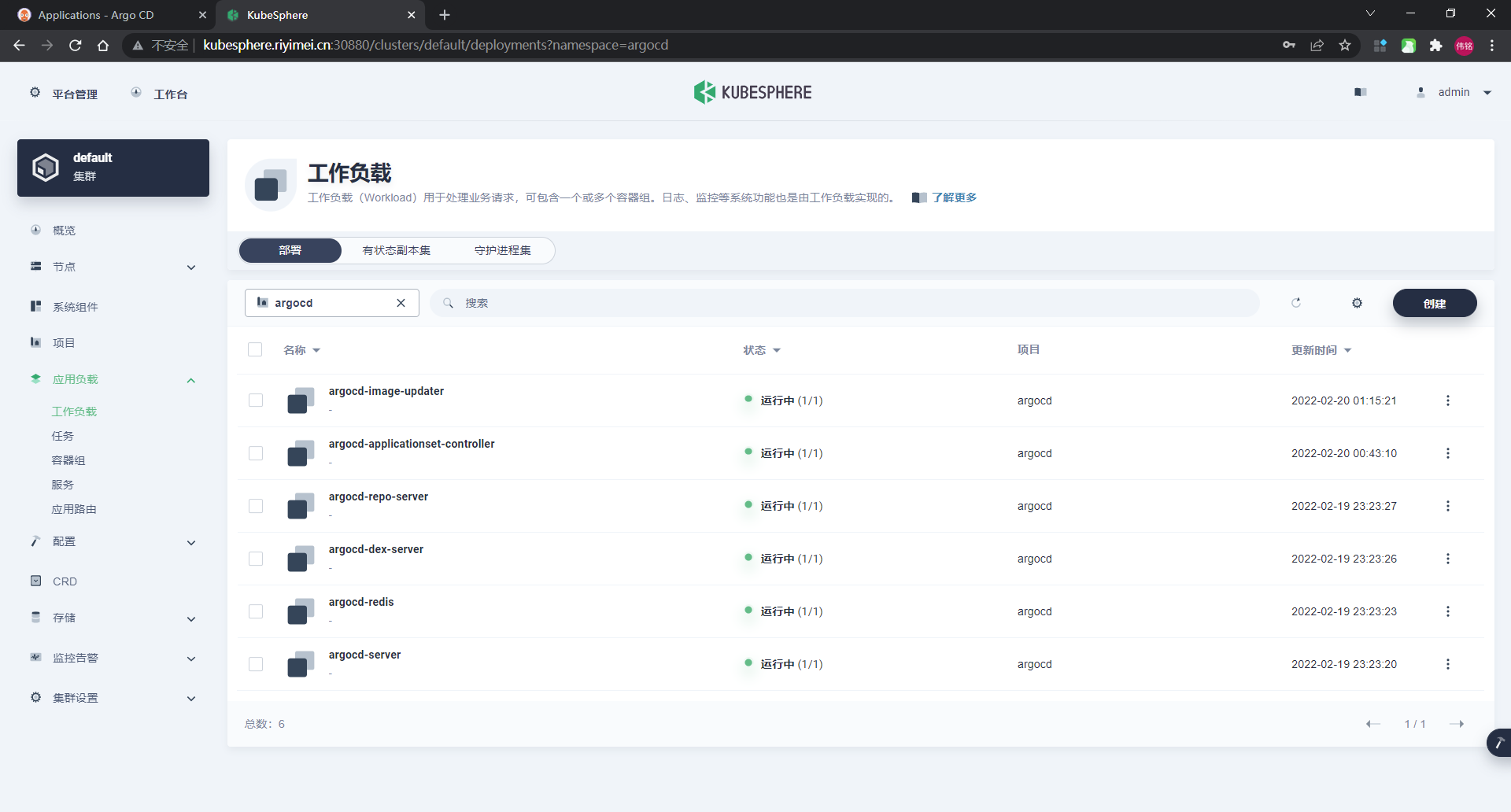
Task: Switch to the 守护进程集 tab
Action: [x=503, y=250]
